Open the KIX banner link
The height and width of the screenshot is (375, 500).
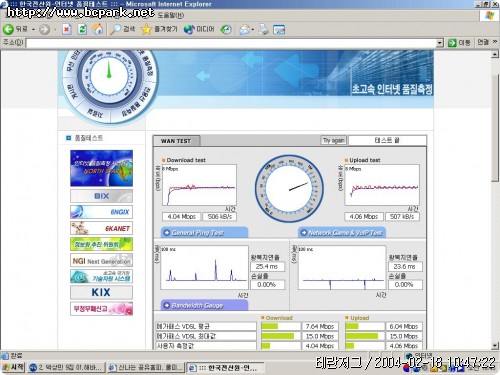(x=101, y=292)
